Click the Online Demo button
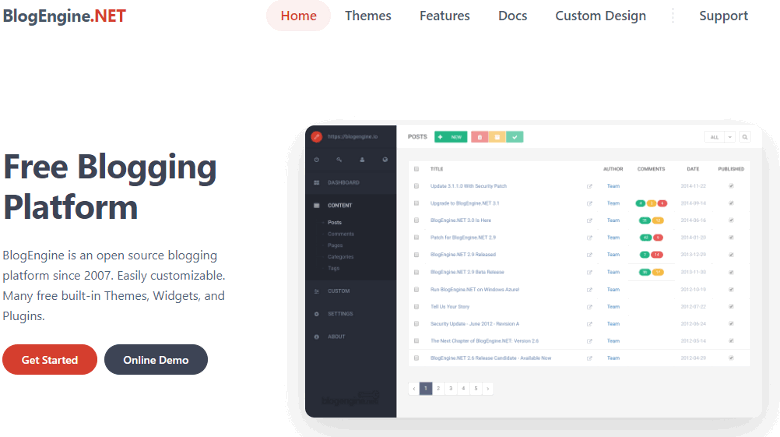The image size is (780, 437). [x=155, y=360]
